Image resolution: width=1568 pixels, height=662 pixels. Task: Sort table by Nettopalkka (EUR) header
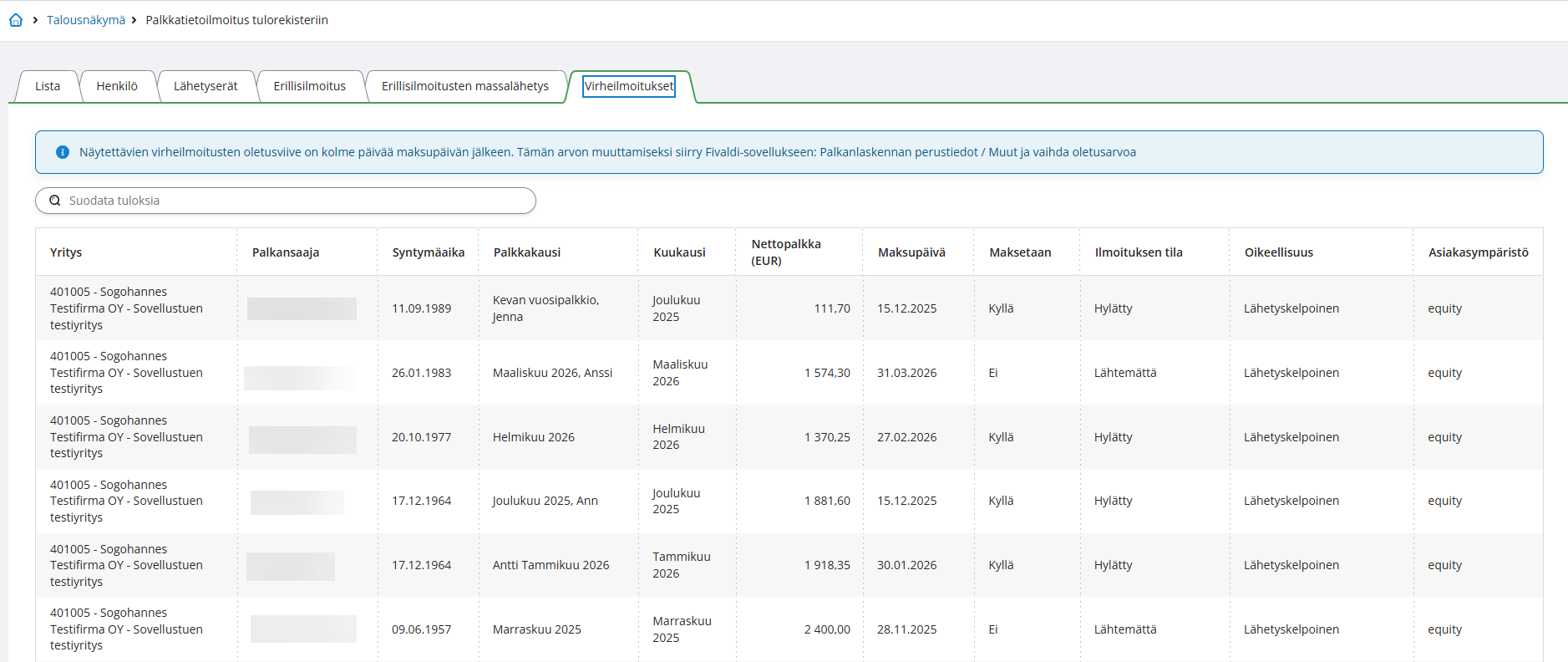[x=785, y=252]
